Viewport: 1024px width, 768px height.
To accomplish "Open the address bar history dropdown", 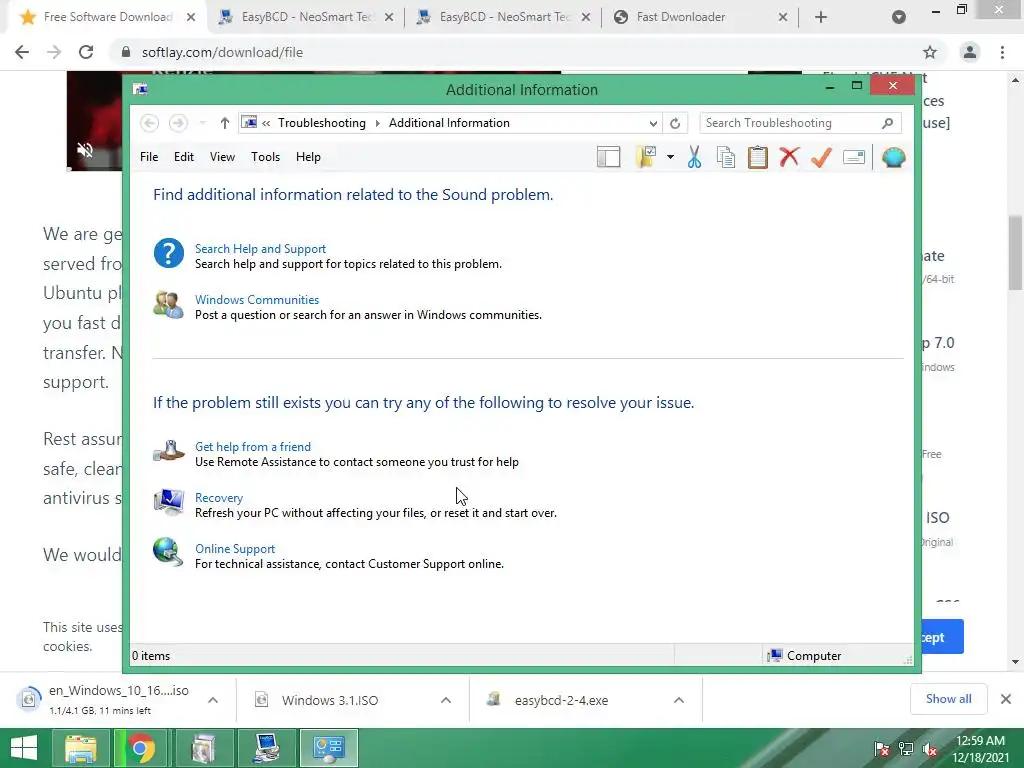I will tap(652, 123).
